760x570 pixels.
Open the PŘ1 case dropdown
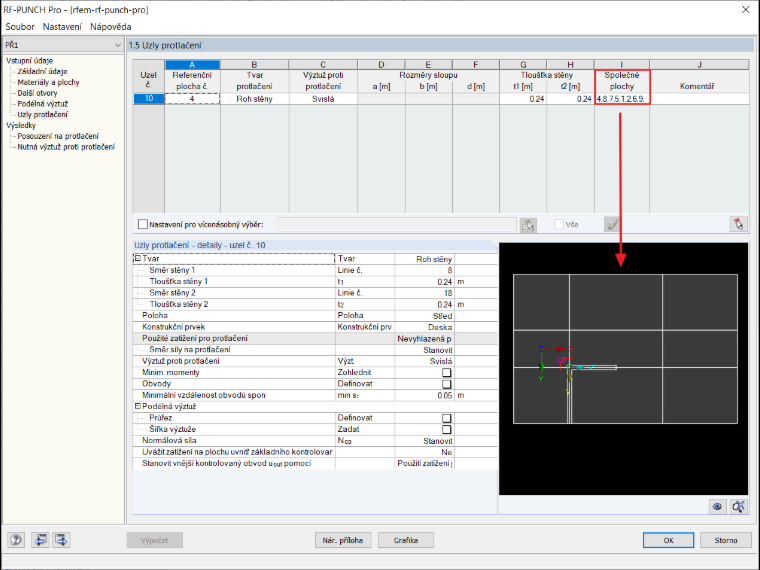(63, 45)
